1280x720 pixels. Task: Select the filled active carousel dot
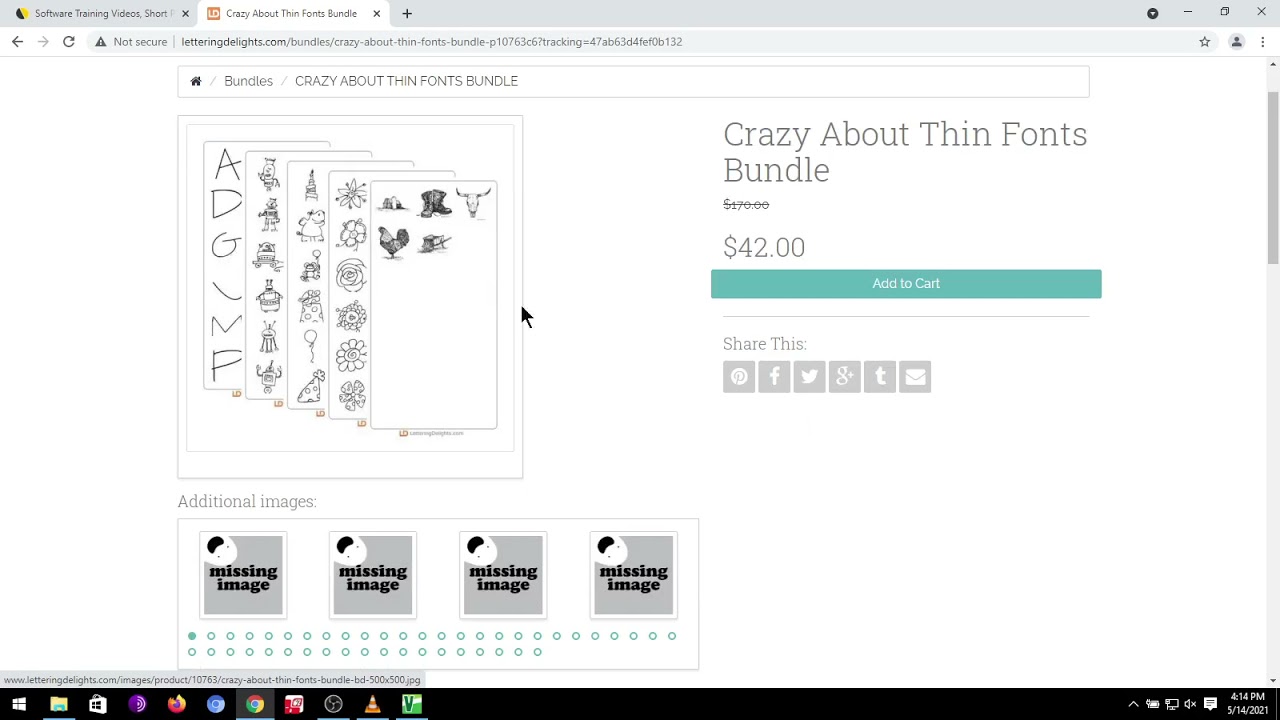tap(192, 636)
